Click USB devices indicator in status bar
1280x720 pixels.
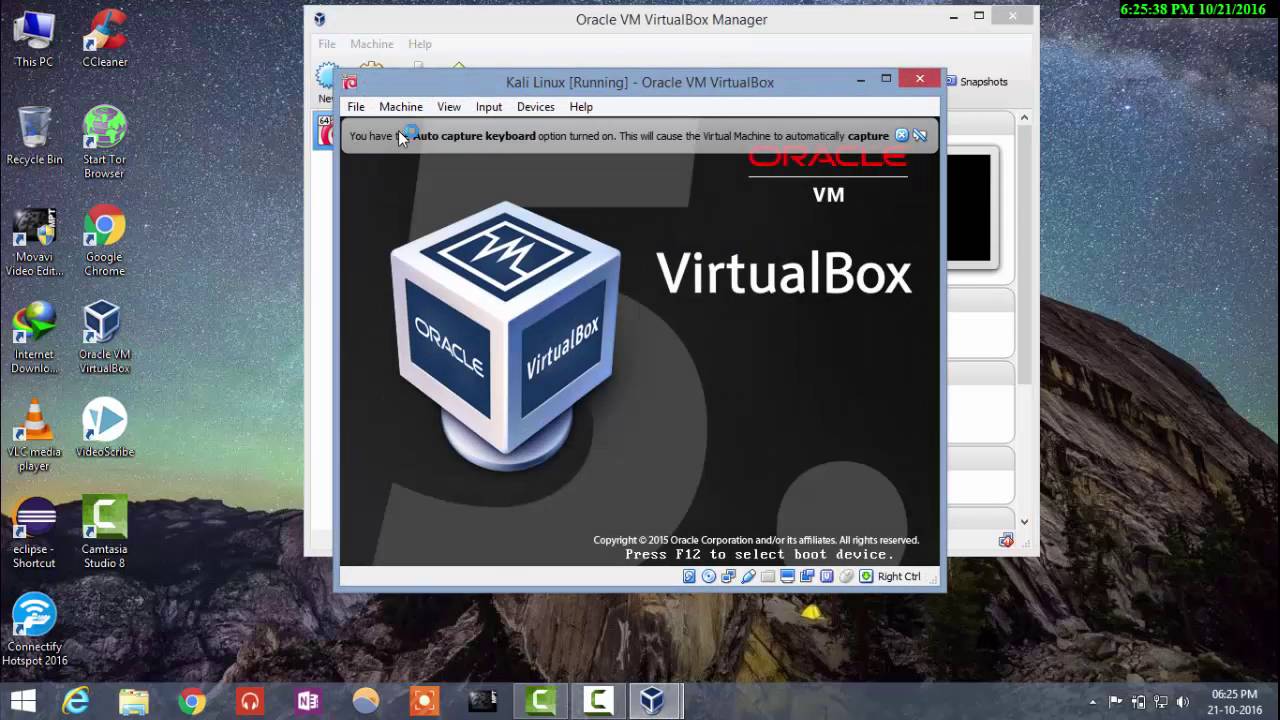coord(748,576)
